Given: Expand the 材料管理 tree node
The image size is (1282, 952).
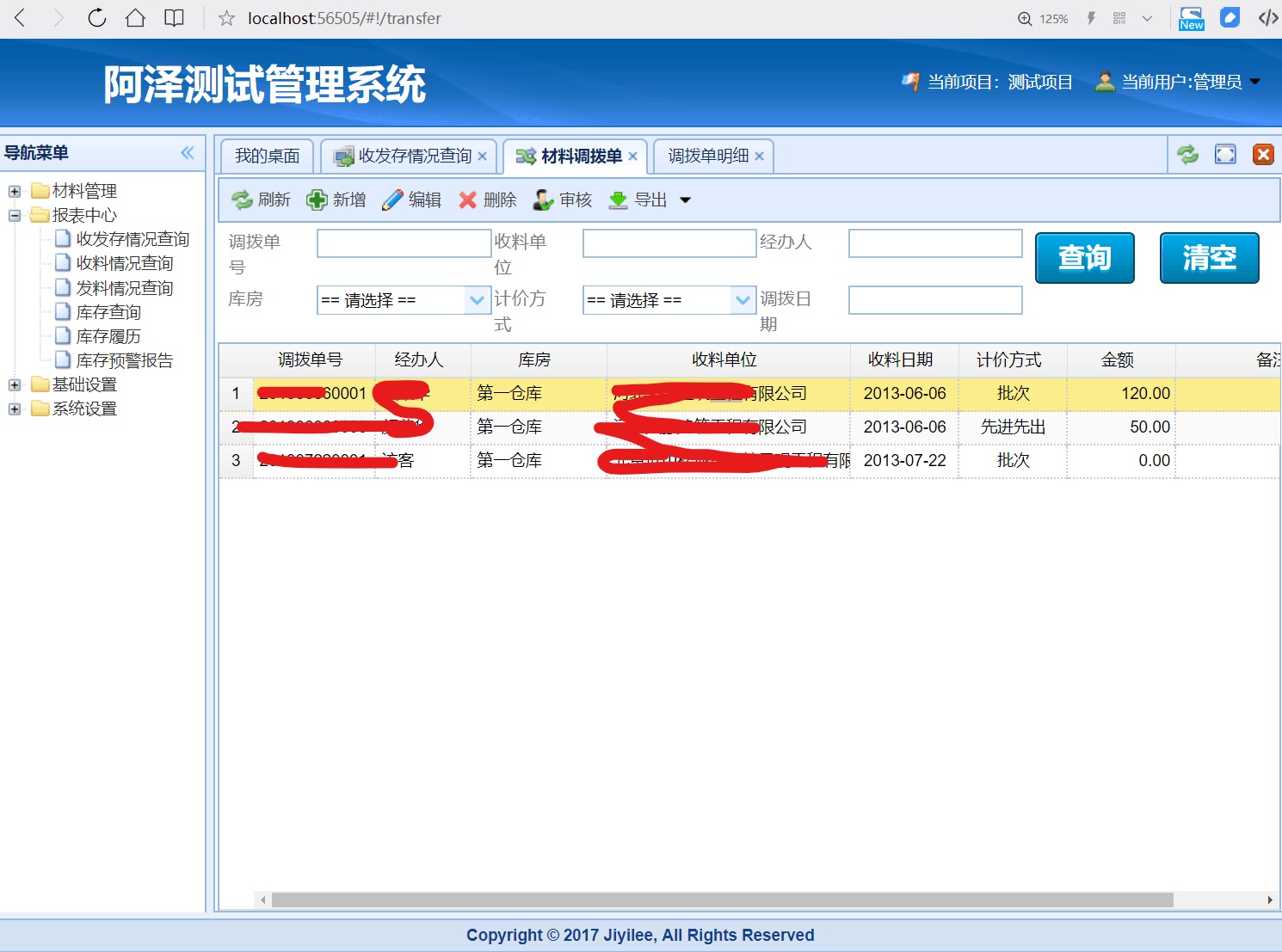Looking at the screenshot, I should pos(15,191).
